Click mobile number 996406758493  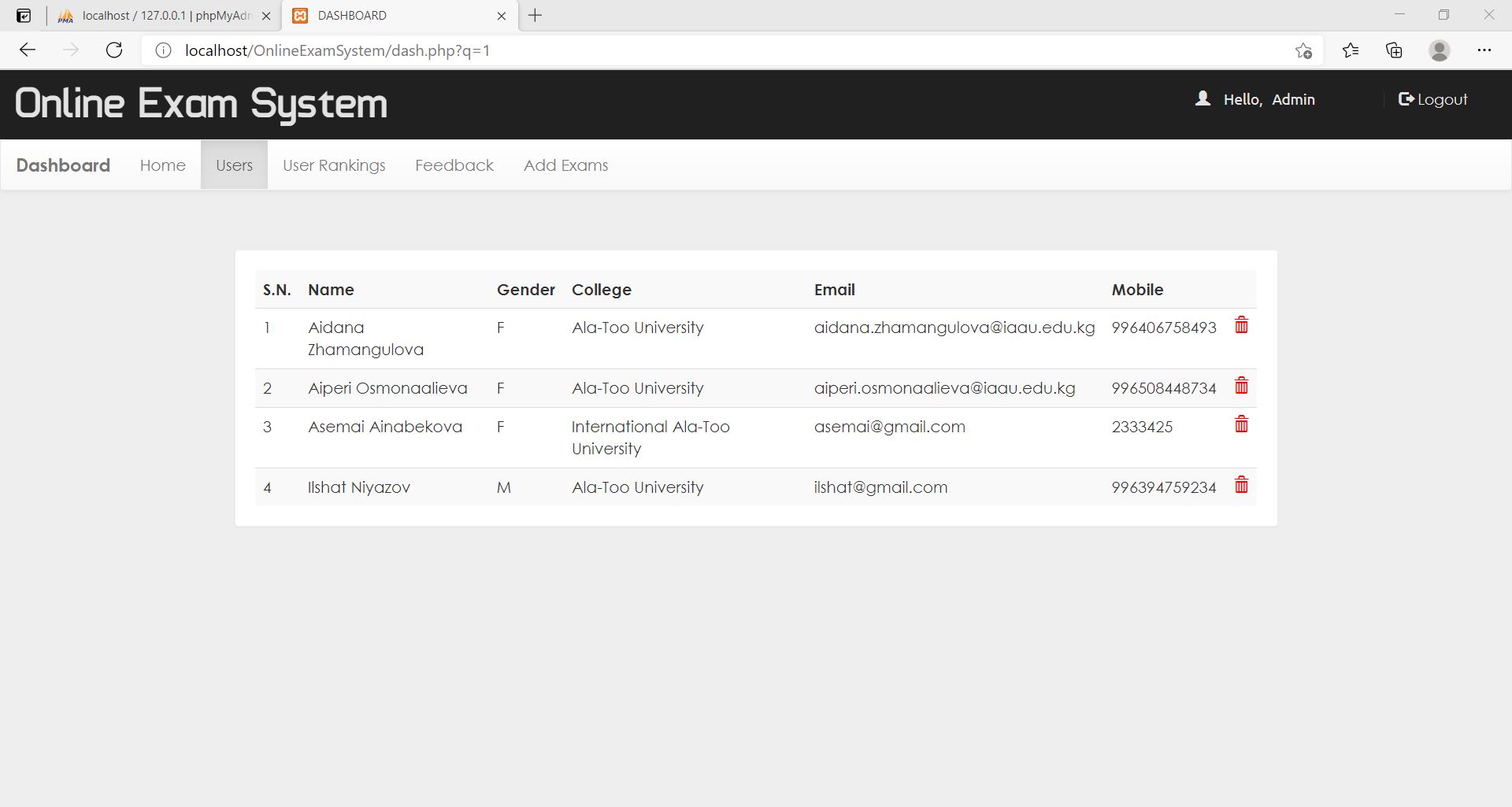1164,328
